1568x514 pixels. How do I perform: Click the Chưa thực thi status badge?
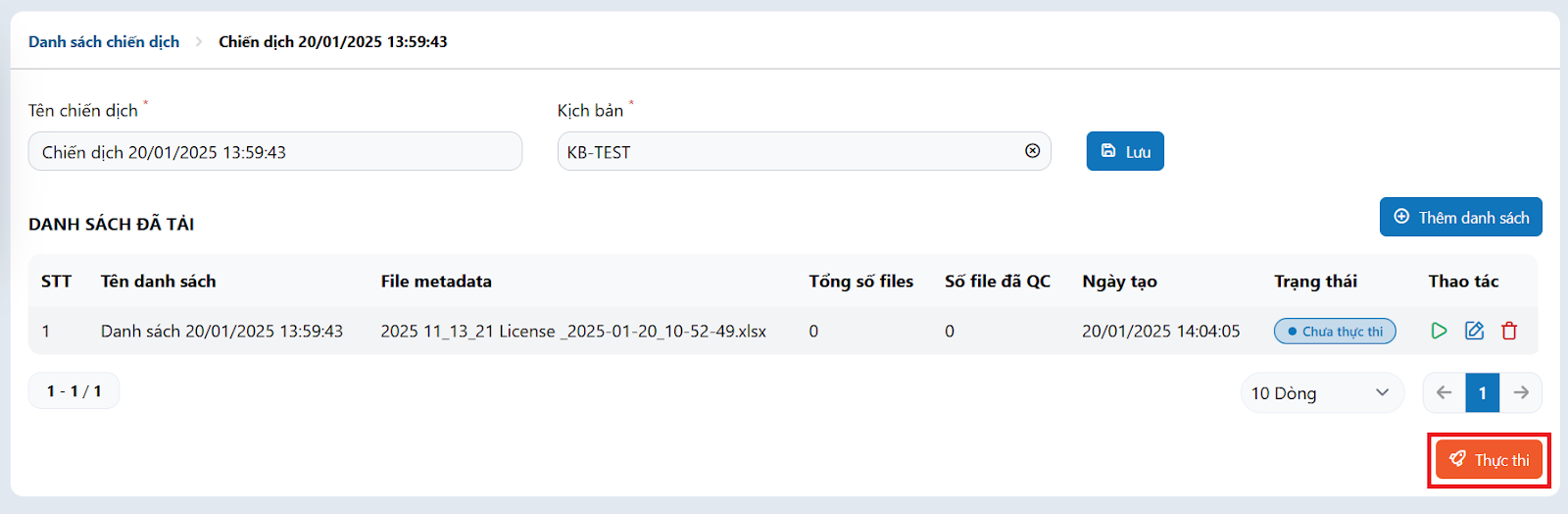pos(1335,331)
